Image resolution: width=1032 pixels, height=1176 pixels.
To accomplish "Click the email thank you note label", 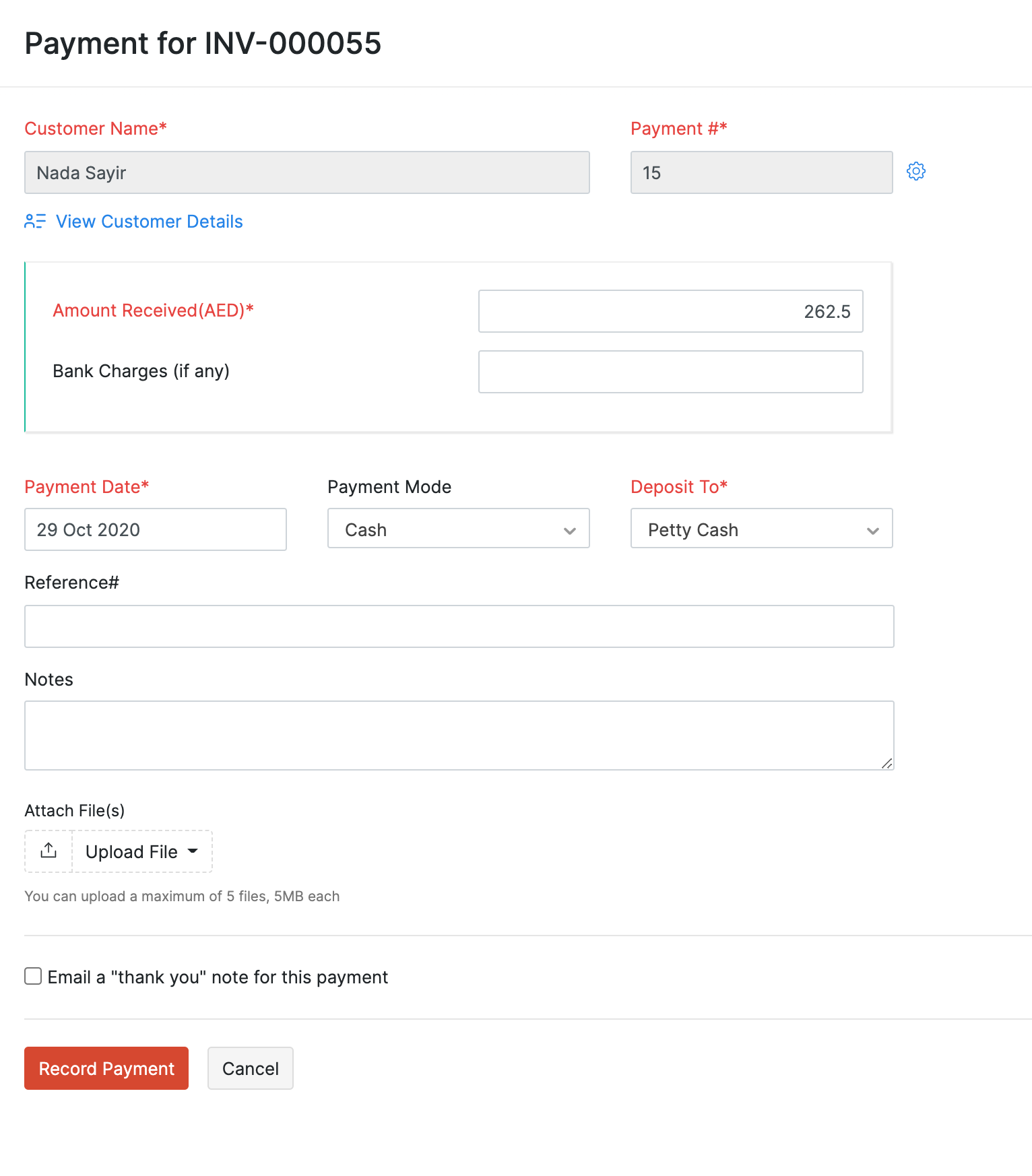I will point(218,977).
